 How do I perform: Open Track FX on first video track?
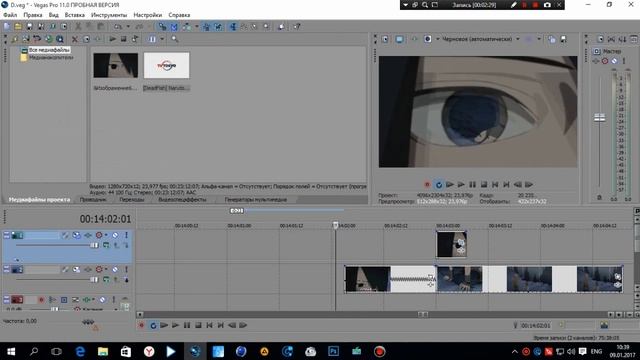click(x=88, y=235)
